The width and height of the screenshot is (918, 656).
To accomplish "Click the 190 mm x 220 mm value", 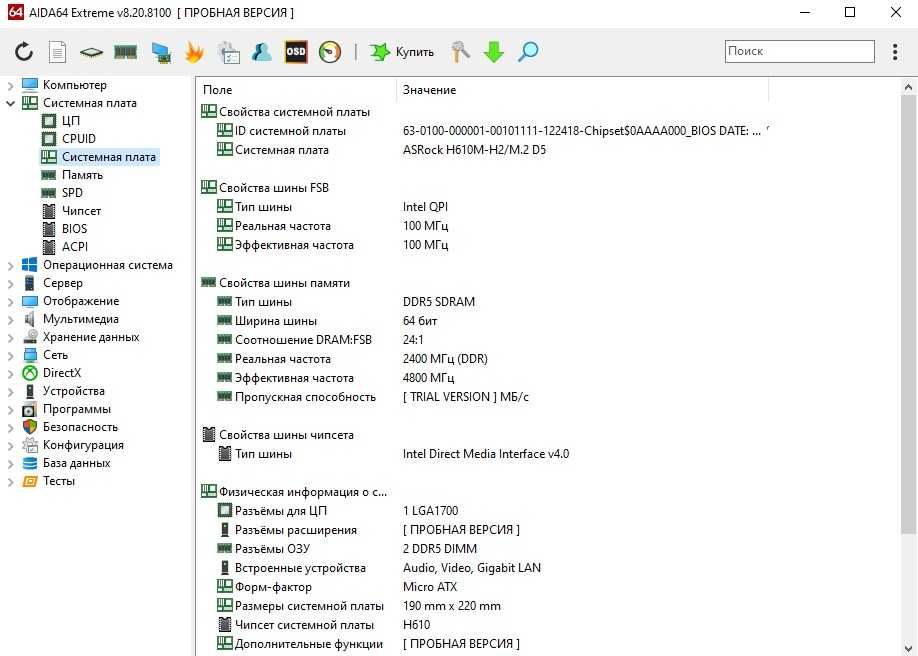I will click(x=451, y=606).
